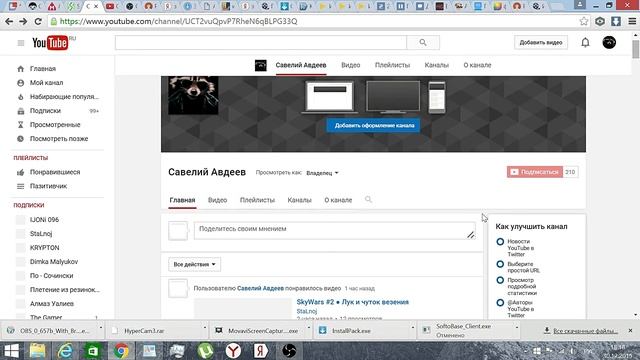Viewport: 640px width, 360px height.
Task: Click the Мой канал person icon
Action: point(20,83)
